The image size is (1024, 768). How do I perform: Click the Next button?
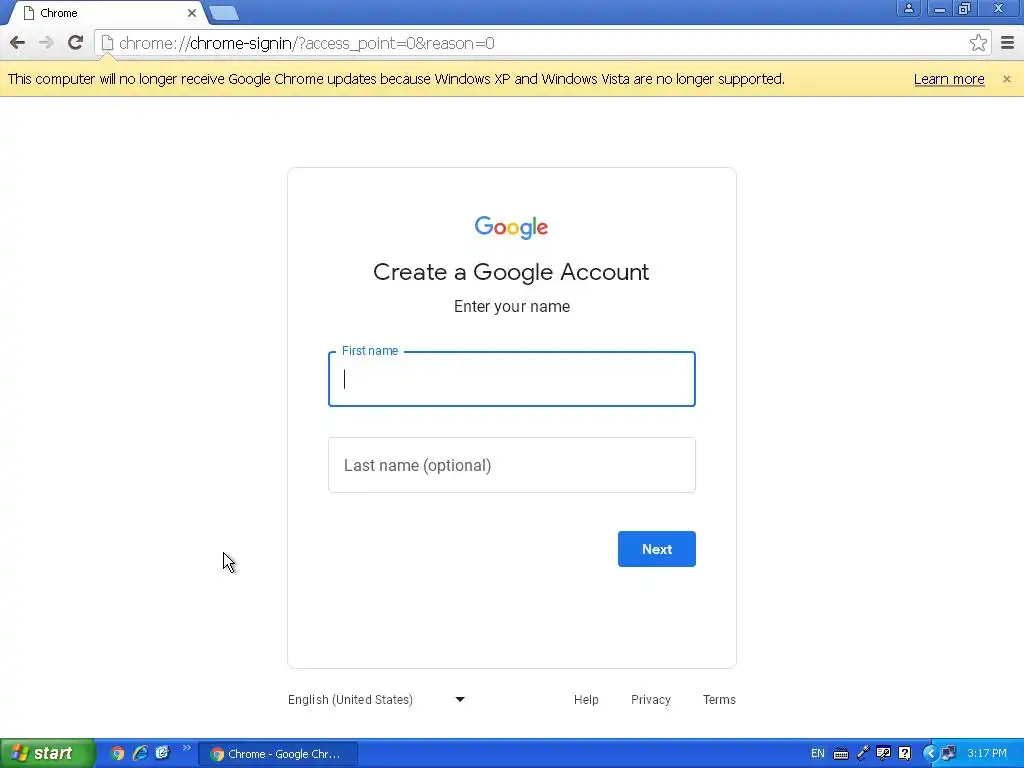pyautogui.click(x=656, y=549)
